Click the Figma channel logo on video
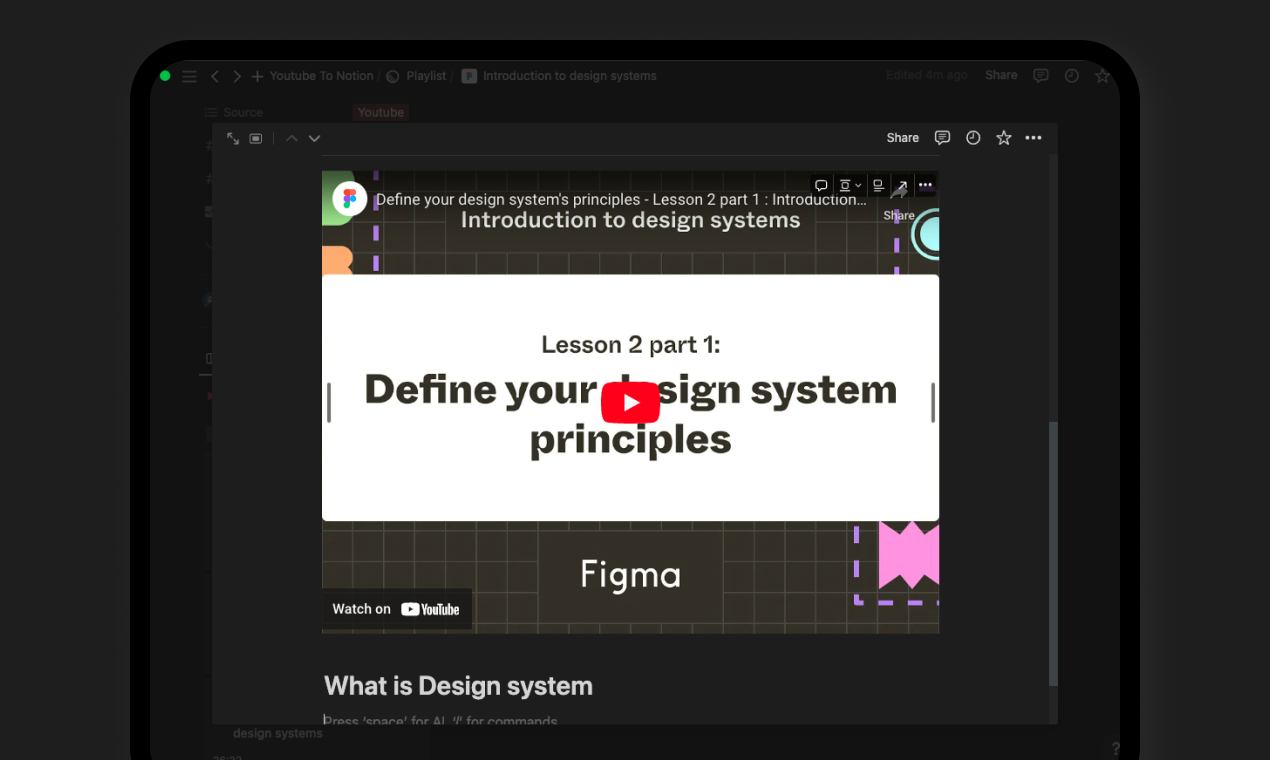This screenshot has width=1270, height=760. 349,199
